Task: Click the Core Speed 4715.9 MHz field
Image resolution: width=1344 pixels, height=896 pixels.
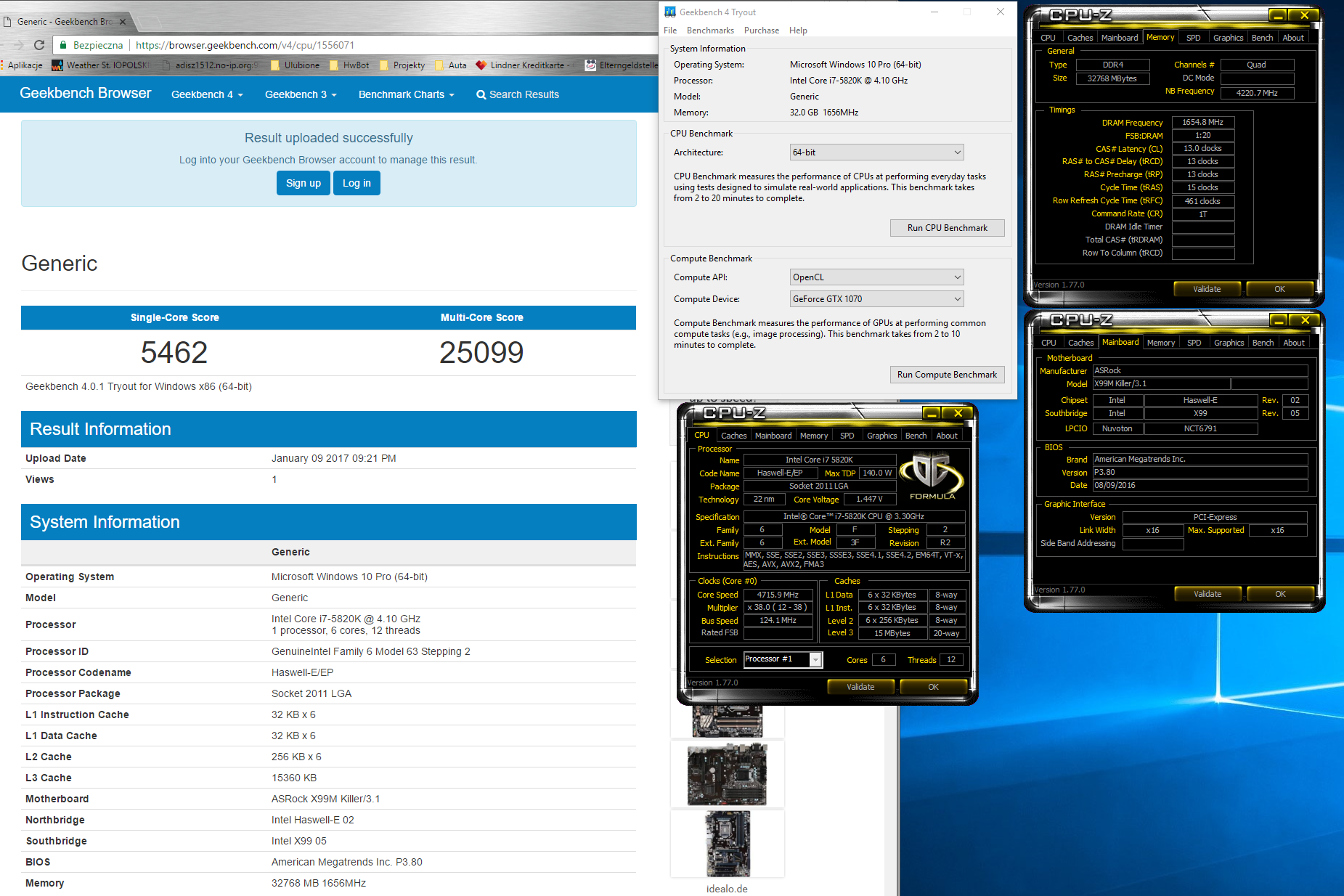Action: (x=778, y=595)
